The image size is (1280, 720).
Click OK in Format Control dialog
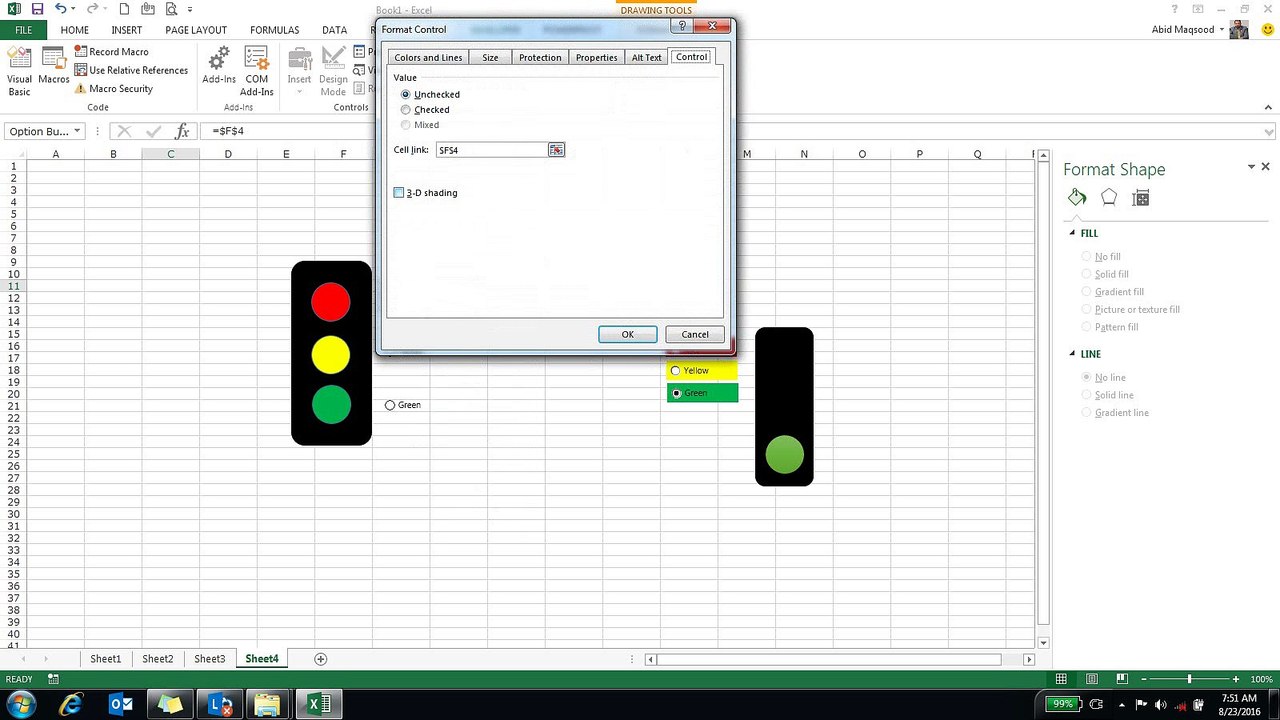click(x=628, y=334)
